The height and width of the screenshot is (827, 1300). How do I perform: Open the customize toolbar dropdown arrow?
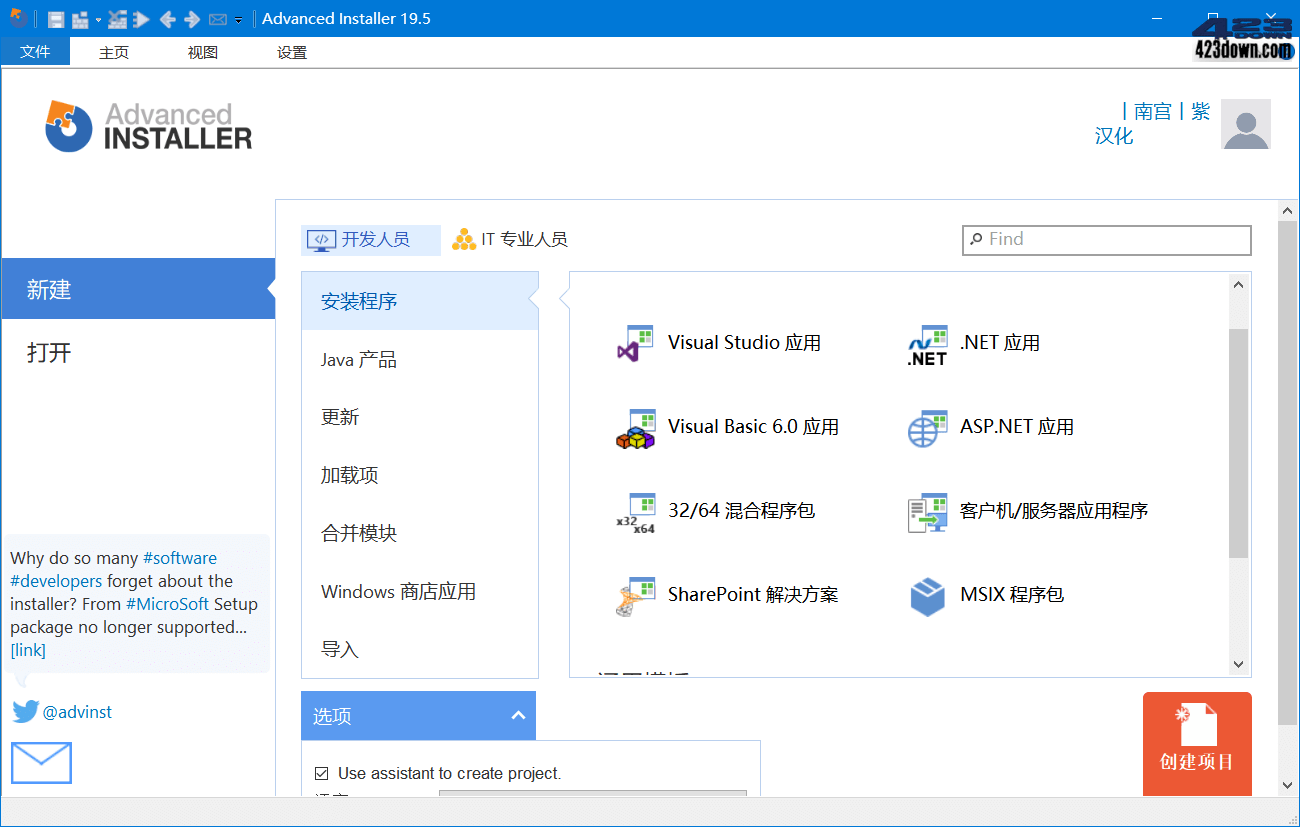tap(238, 20)
